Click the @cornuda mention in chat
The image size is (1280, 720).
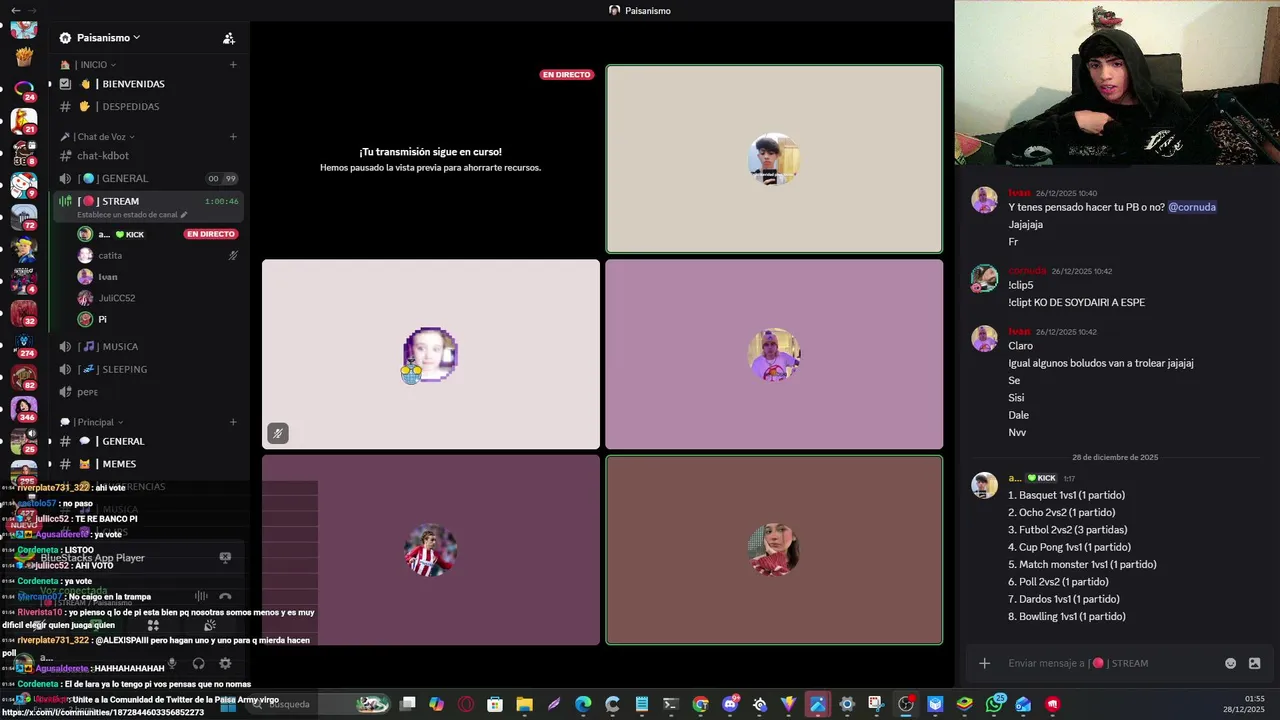[1192, 207]
